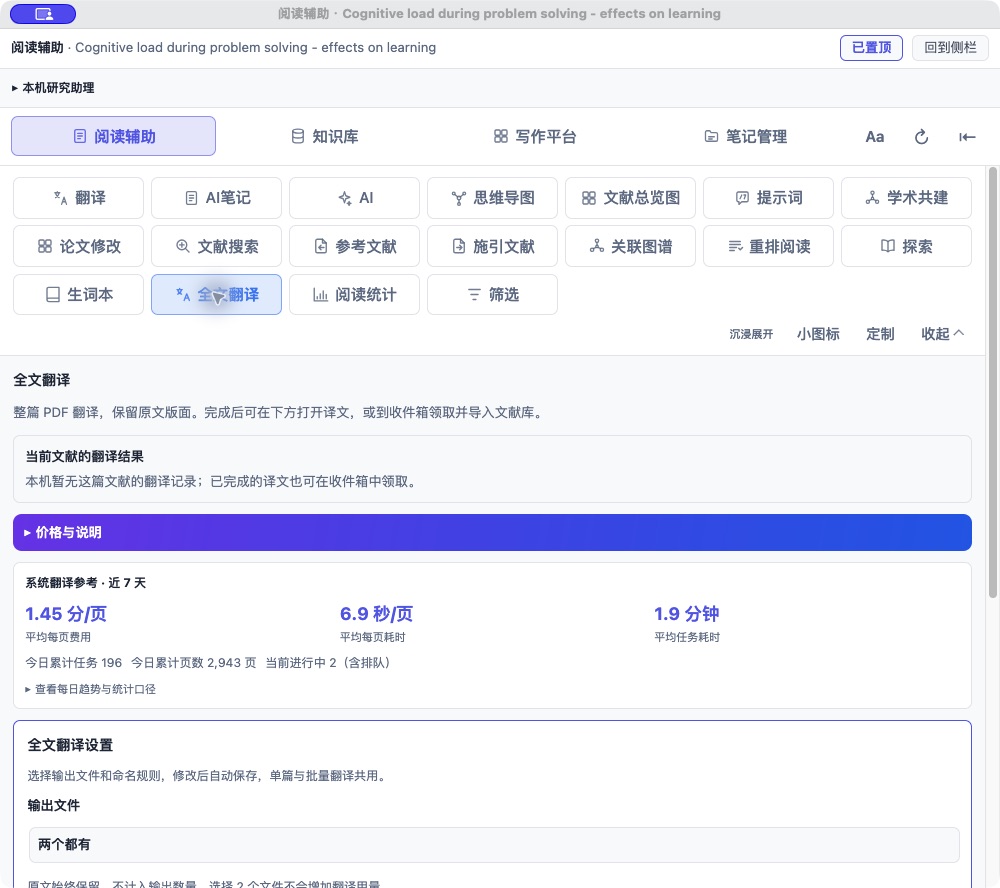Click the collapse-to-left arrow icon
Viewport: 1000px width, 888px height.
tap(967, 137)
